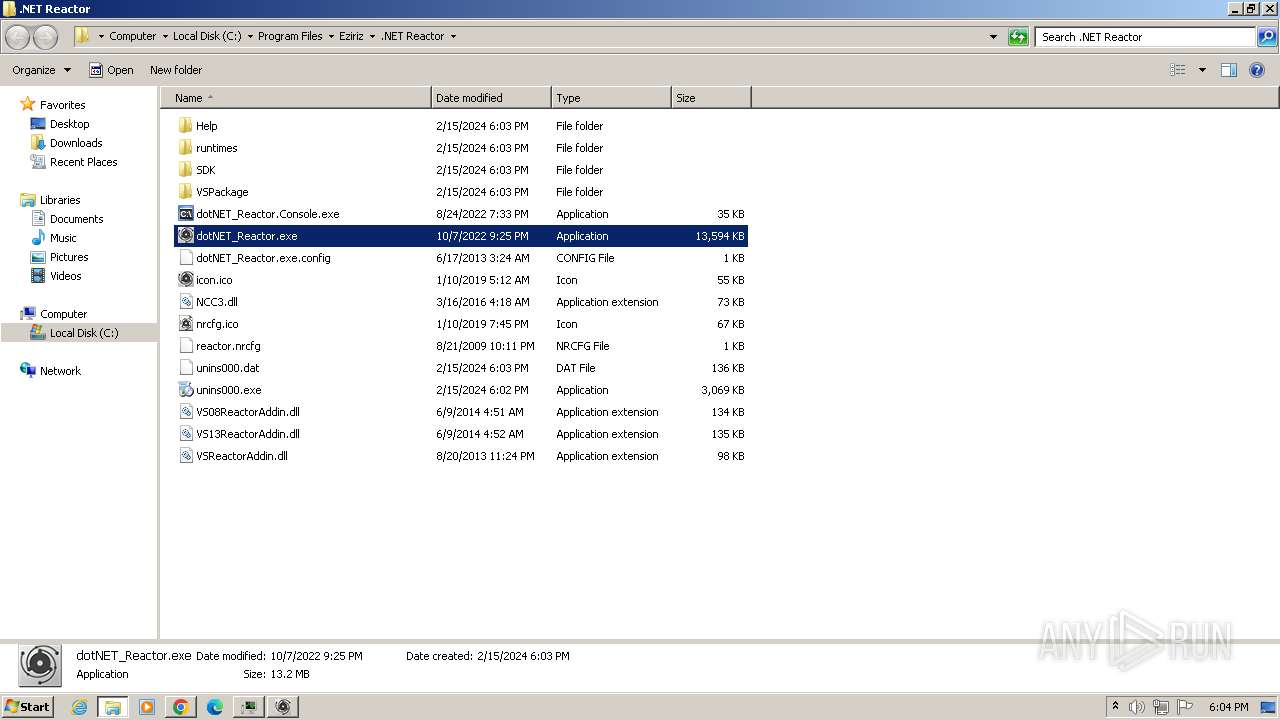This screenshot has height=720, width=1280.
Task: Select VSReactorAddin.dll file icon
Action: (186, 456)
